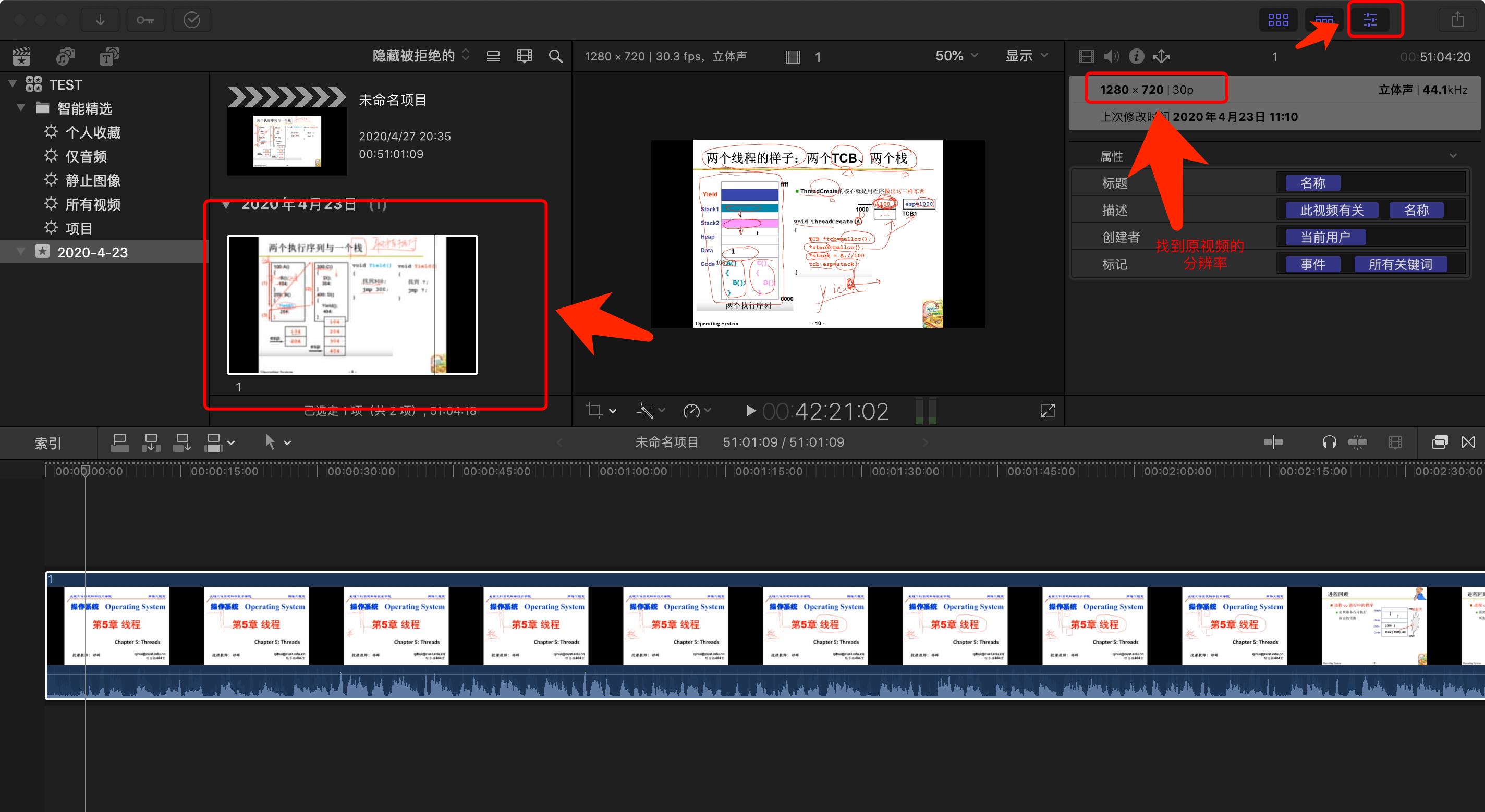Viewport: 1485px width, 812px height.
Task: Click 当前用户 token in 创建者 row
Action: (1325, 237)
